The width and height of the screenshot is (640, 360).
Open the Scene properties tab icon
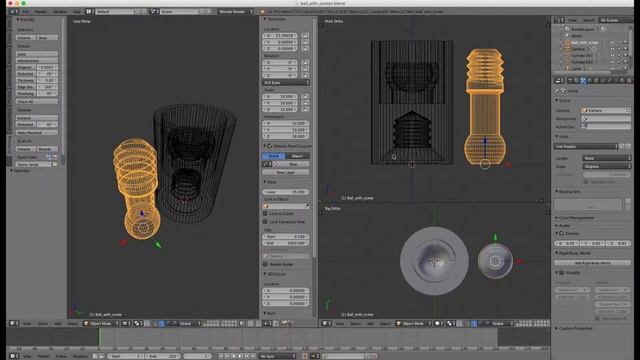[x=583, y=81]
